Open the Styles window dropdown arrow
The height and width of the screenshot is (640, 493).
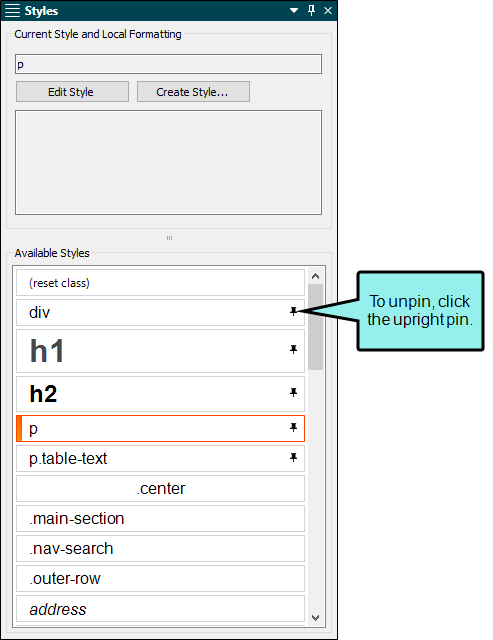(294, 11)
